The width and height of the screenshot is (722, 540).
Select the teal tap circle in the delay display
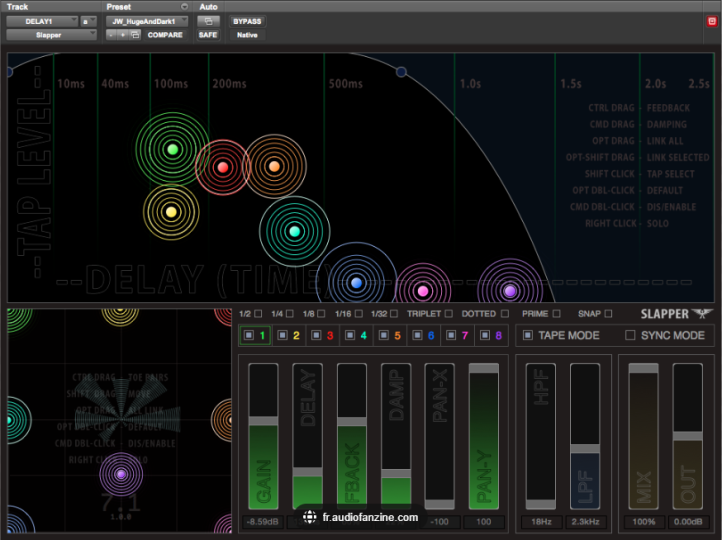click(294, 231)
